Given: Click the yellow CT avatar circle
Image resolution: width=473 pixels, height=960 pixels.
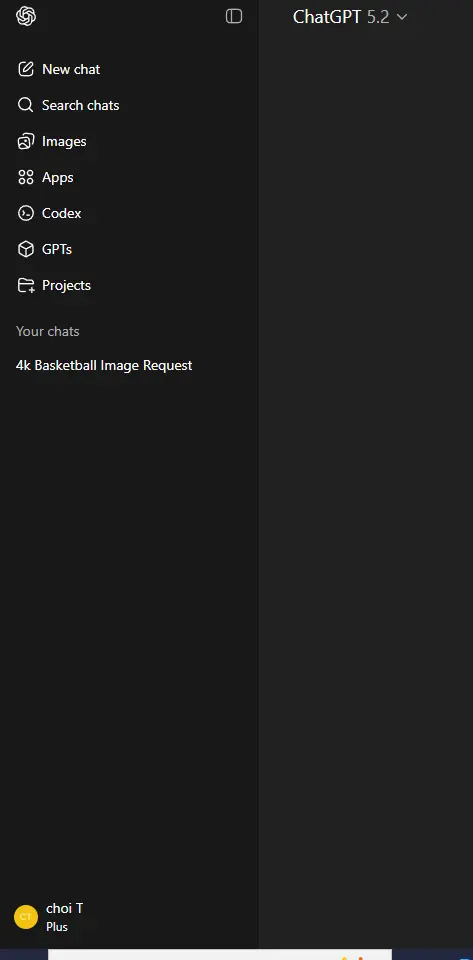Looking at the screenshot, I should point(26,917).
